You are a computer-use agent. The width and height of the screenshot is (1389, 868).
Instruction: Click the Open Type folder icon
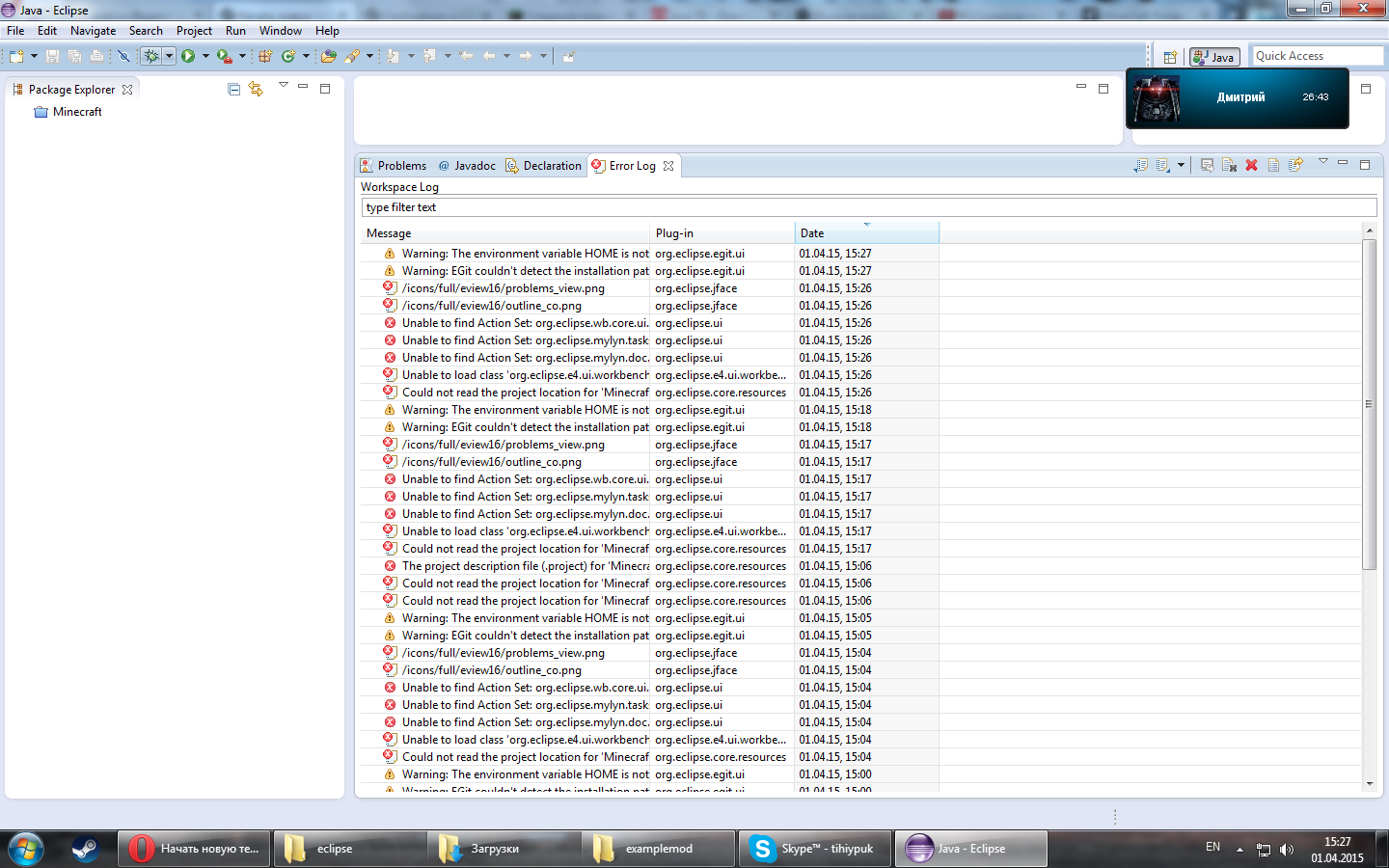pyautogui.click(x=329, y=56)
